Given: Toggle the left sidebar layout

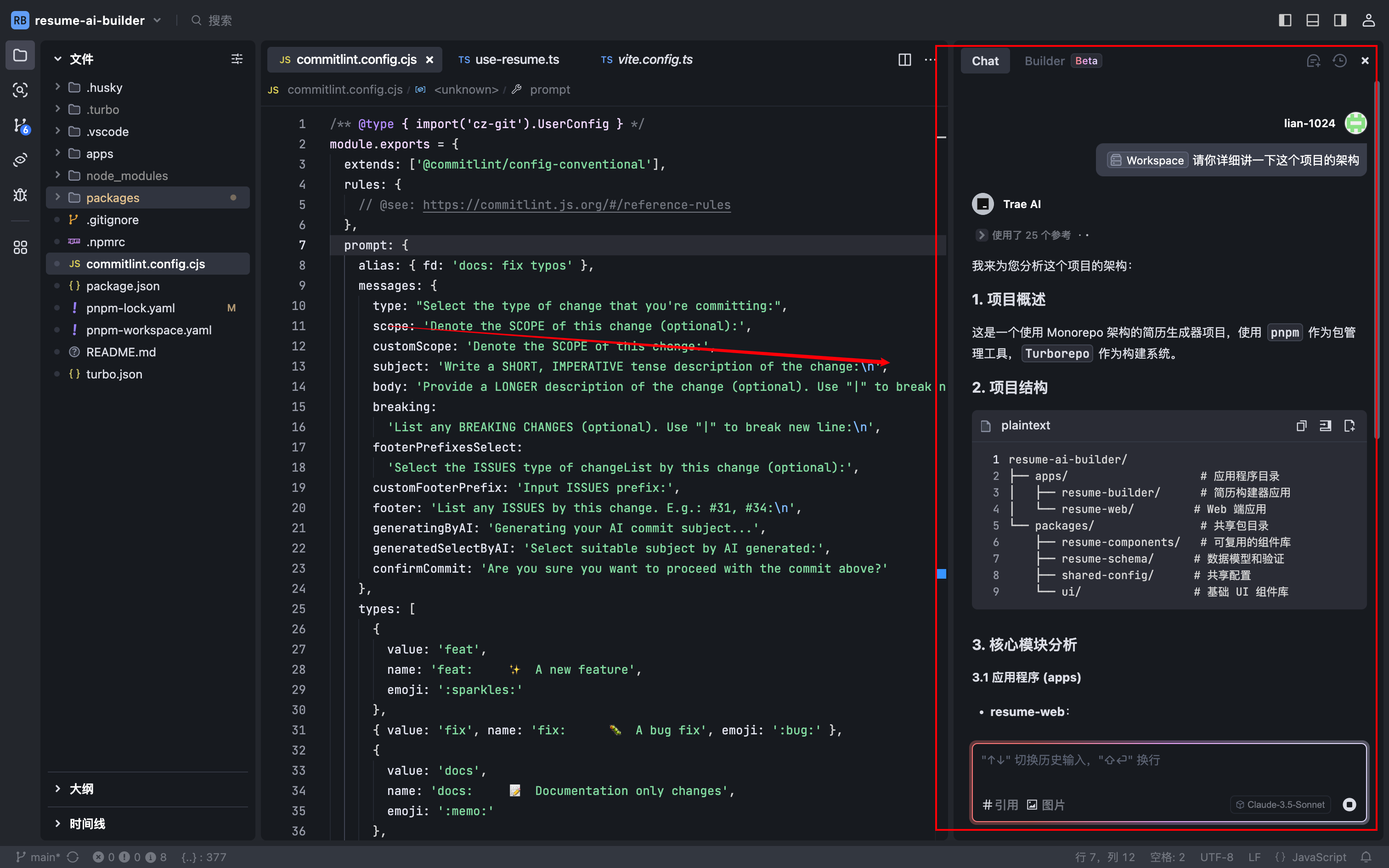Looking at the screenshot, I should click(1285, 21).
